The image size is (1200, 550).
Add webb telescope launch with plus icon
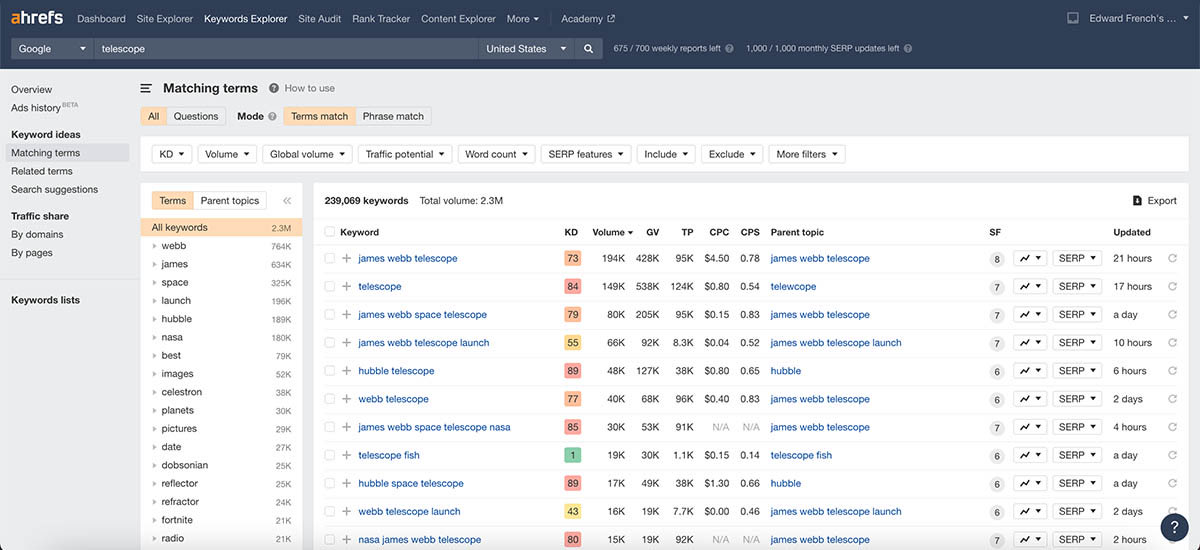point(346,511)
